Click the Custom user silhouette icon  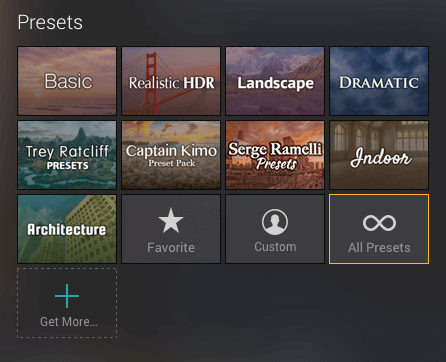[x=275, y=222]
